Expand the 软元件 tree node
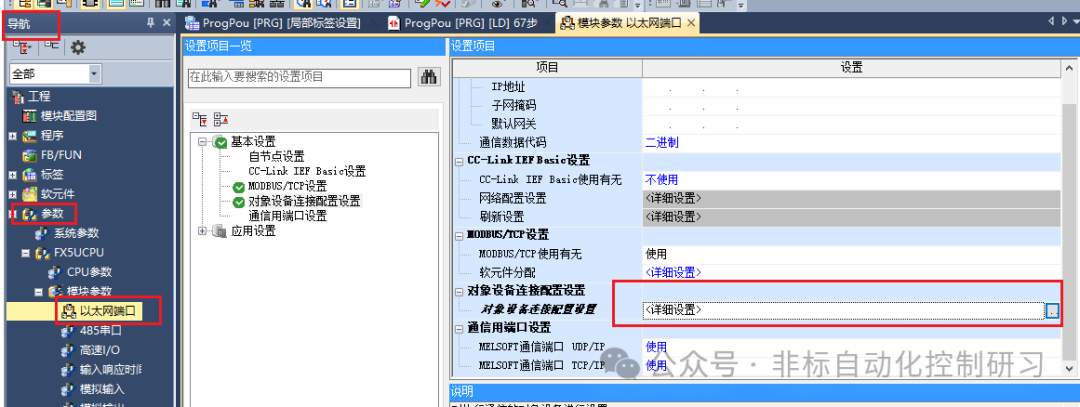Viewport: 1080px width, 407px height. pos(12,194)
